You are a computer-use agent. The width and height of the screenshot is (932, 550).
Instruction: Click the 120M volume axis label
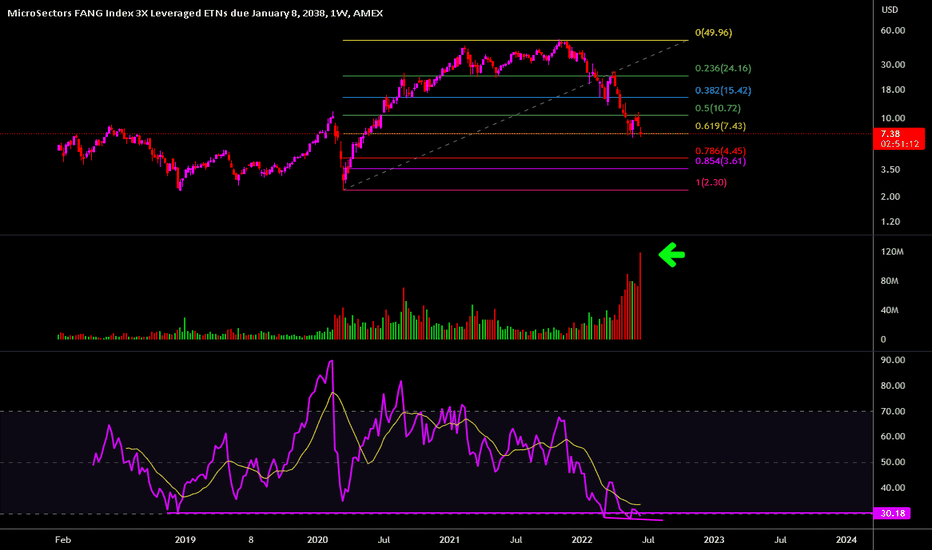click(x=892, y=252)
